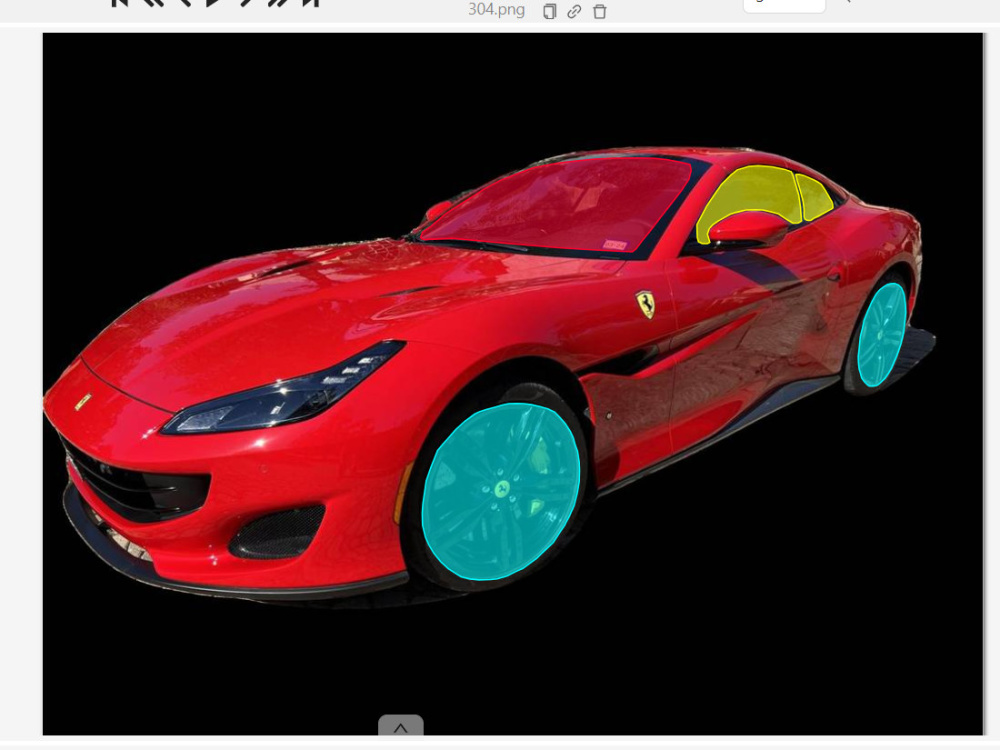Delete the current frame with trash icon
Viewport: 1000px width, 750px height.
pos(599,11)
